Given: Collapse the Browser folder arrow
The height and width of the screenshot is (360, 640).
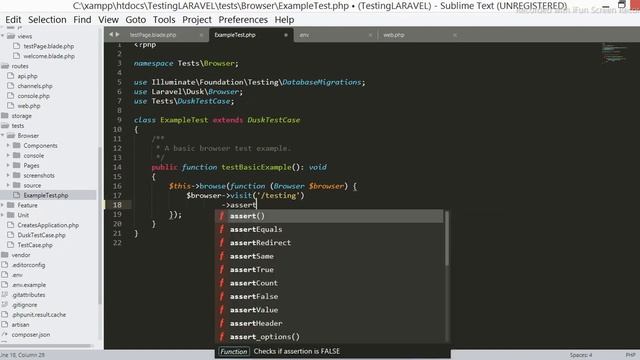Looking at the screenshot, I should pos(2,136).
